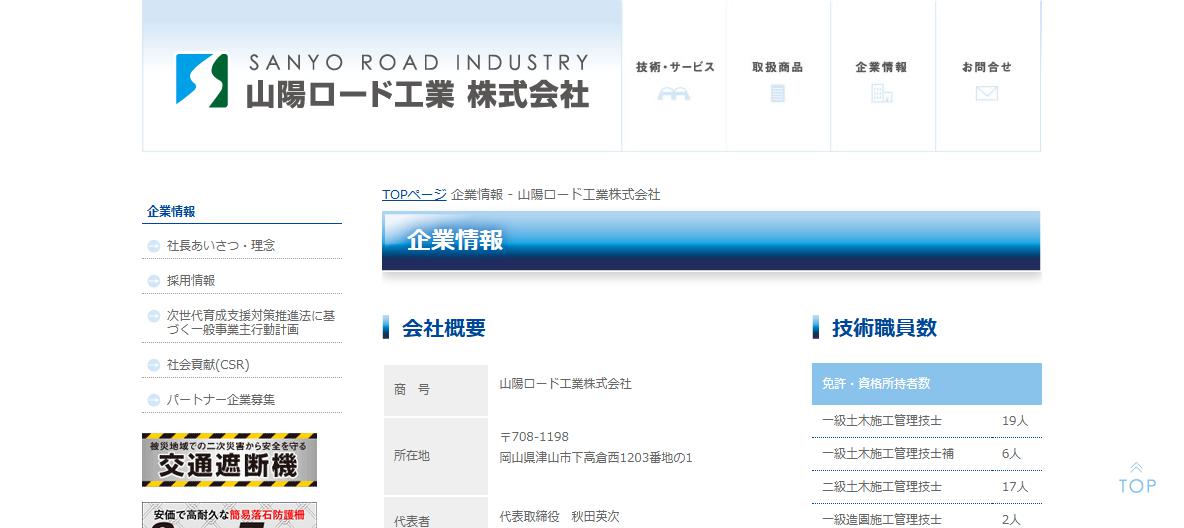1184x528 pixels.
Task: Click bullet icon beside 社長あいさつ・理念
Action: click(x=153, y=246)
